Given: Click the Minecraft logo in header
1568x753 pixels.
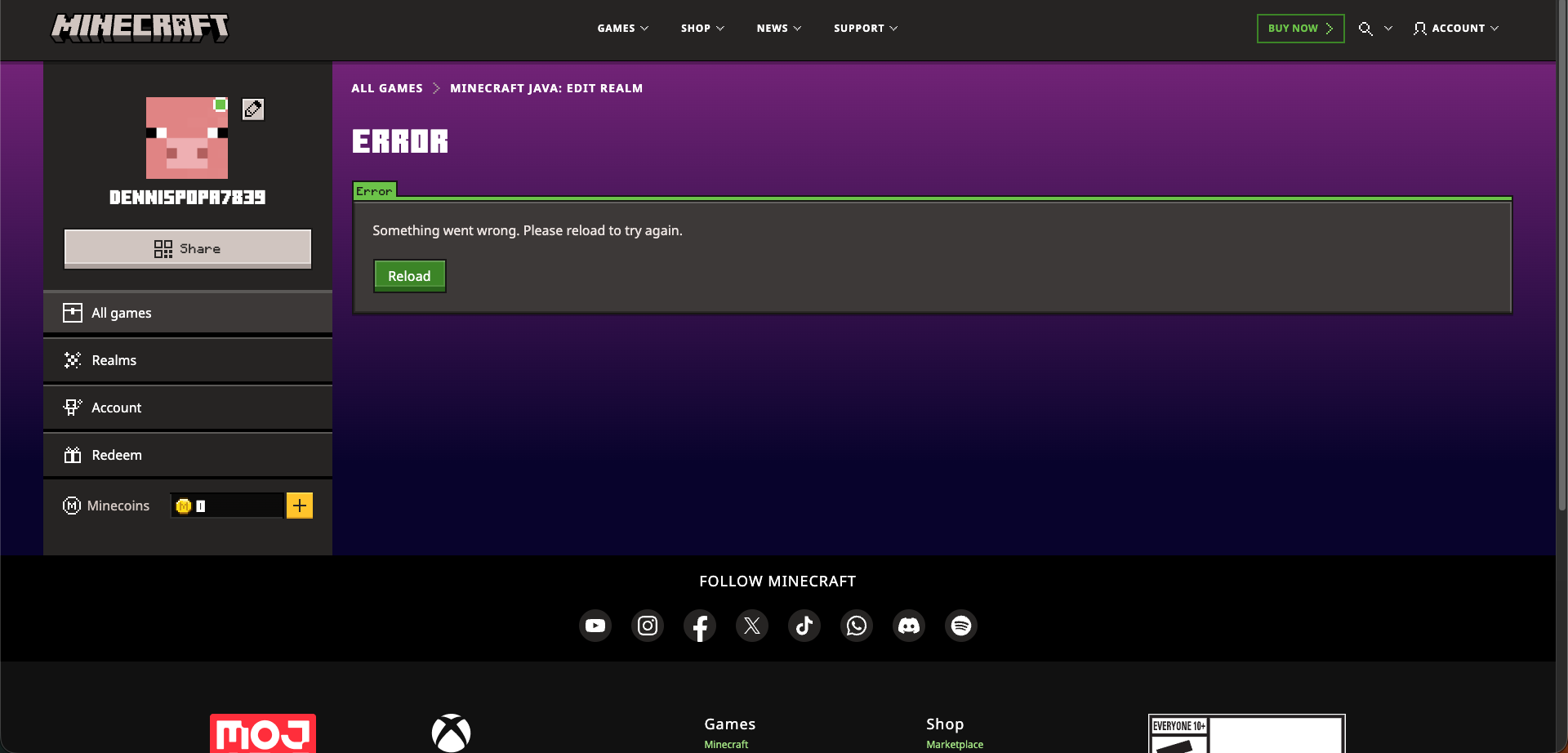Looking at the screenshot, I should [140, 28].
